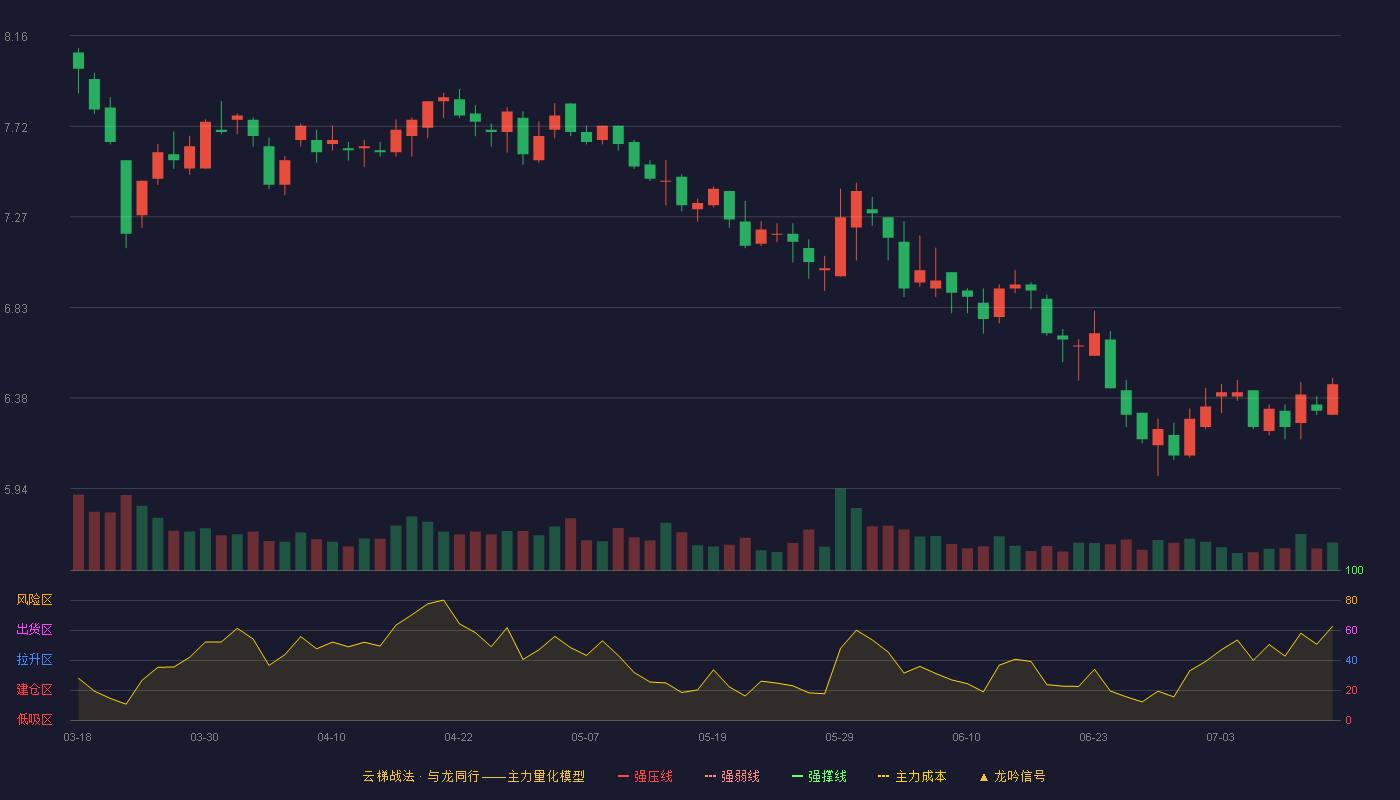Select the 拉升区 zone label
The width and height of the screenshot is (1400, 800).
(x=34, y=660)
